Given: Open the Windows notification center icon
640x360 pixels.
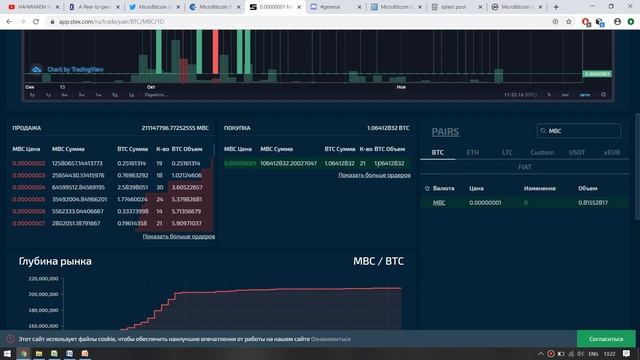Looking at the screenshot, I should [x=627, y=353].
